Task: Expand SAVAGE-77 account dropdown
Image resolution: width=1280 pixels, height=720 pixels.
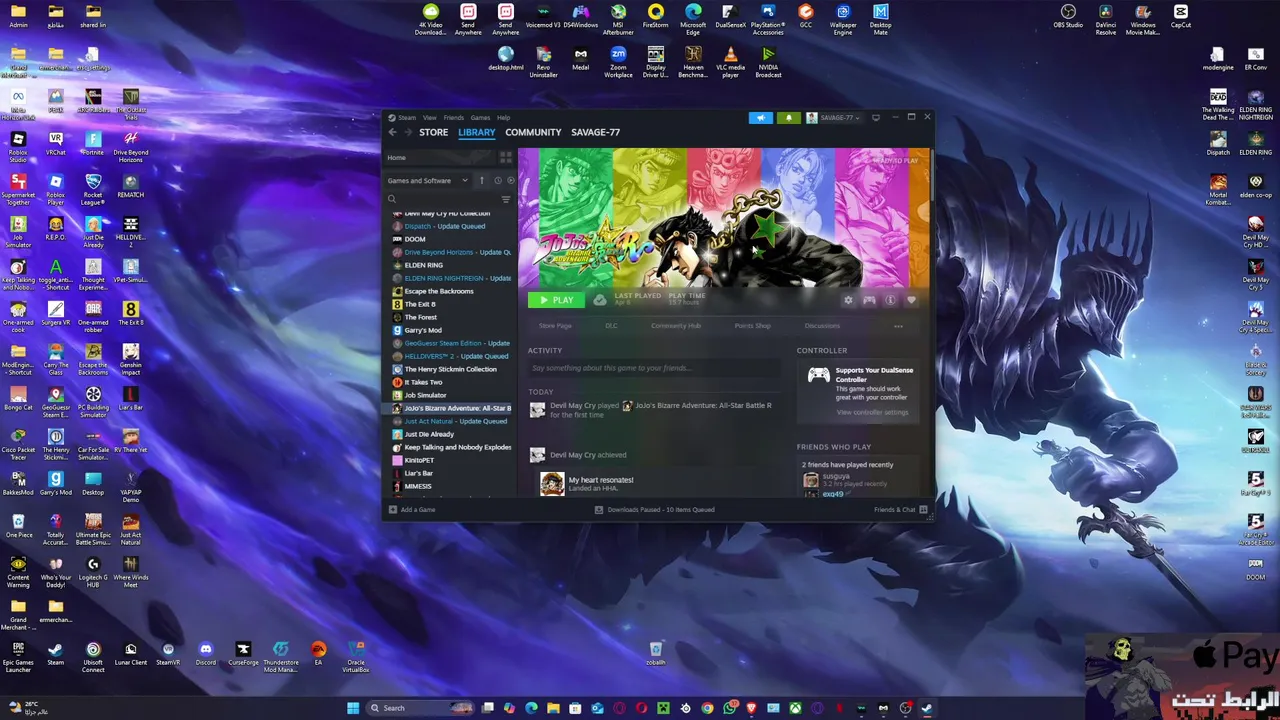Action: pyautogui.click(x=833, y=118)
